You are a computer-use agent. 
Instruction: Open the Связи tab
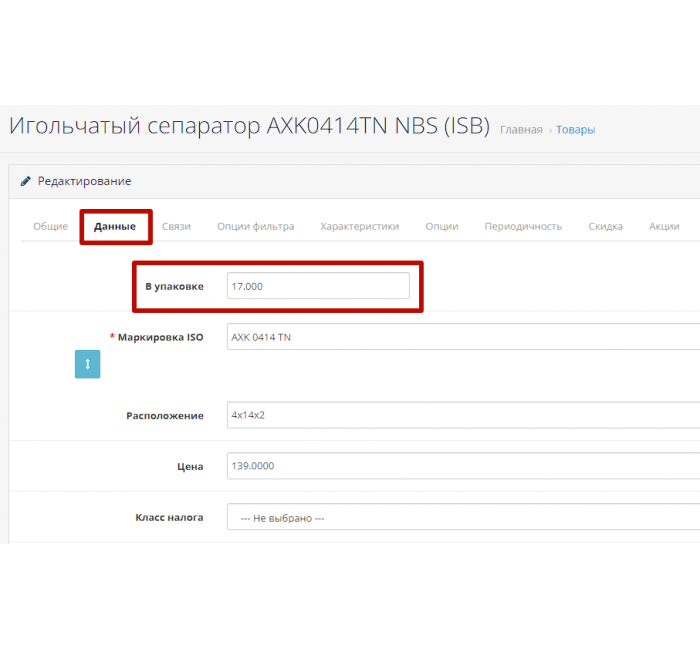(x=176, y=226)
